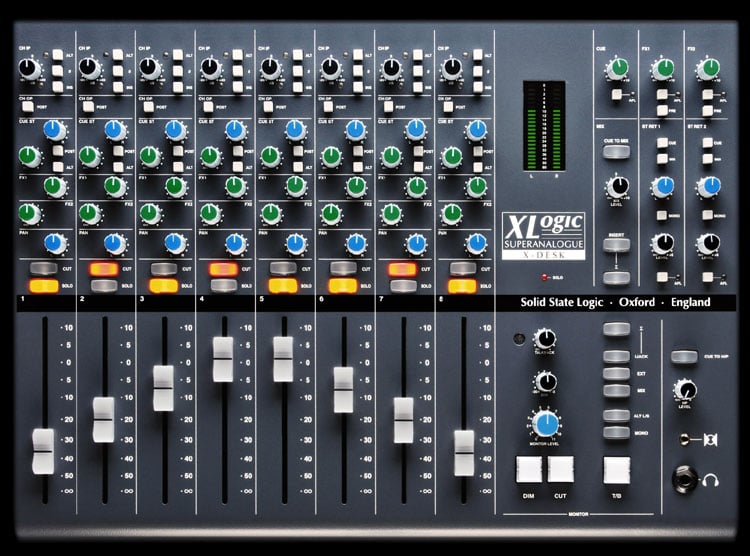The height and width of the screenshot is (556, 750).
Task: Click the L/R stereo level meter
Action: pos(544,126)
